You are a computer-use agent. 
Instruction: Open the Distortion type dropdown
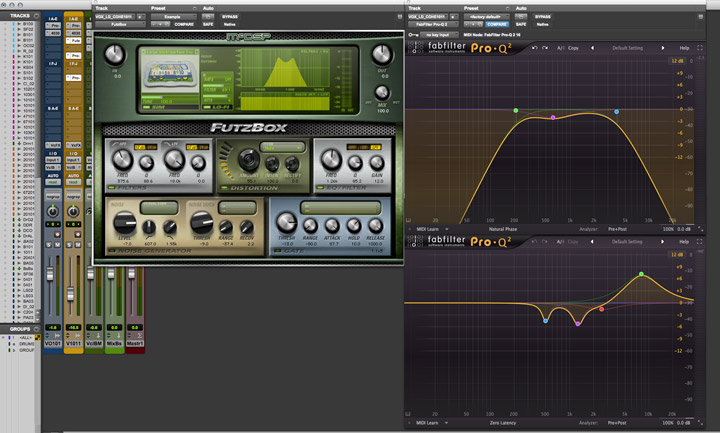click(282, 147)
